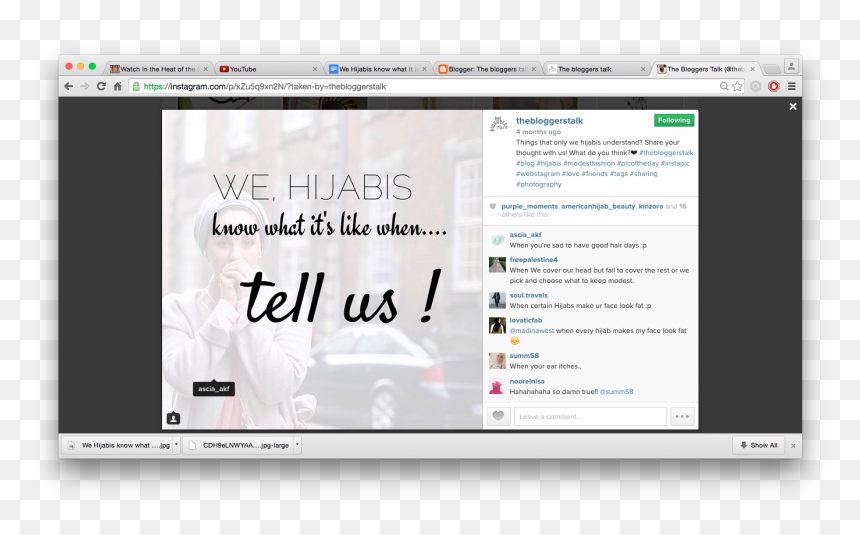860x535 pixels.
Task: Open the Chrome hamburger menu
Action: pyautogui.click(x=791, y=86)
